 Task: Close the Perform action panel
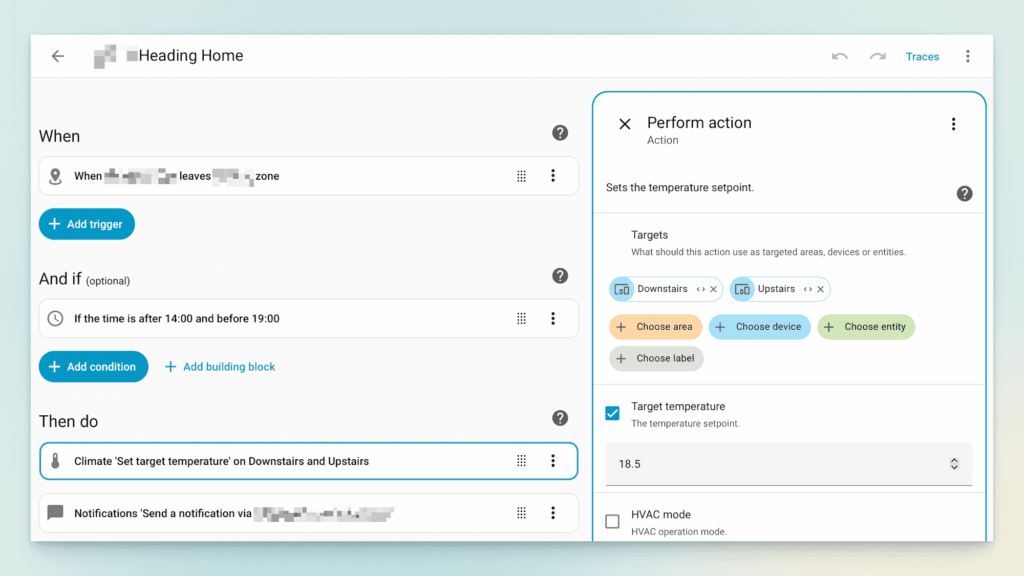[624, 123]
